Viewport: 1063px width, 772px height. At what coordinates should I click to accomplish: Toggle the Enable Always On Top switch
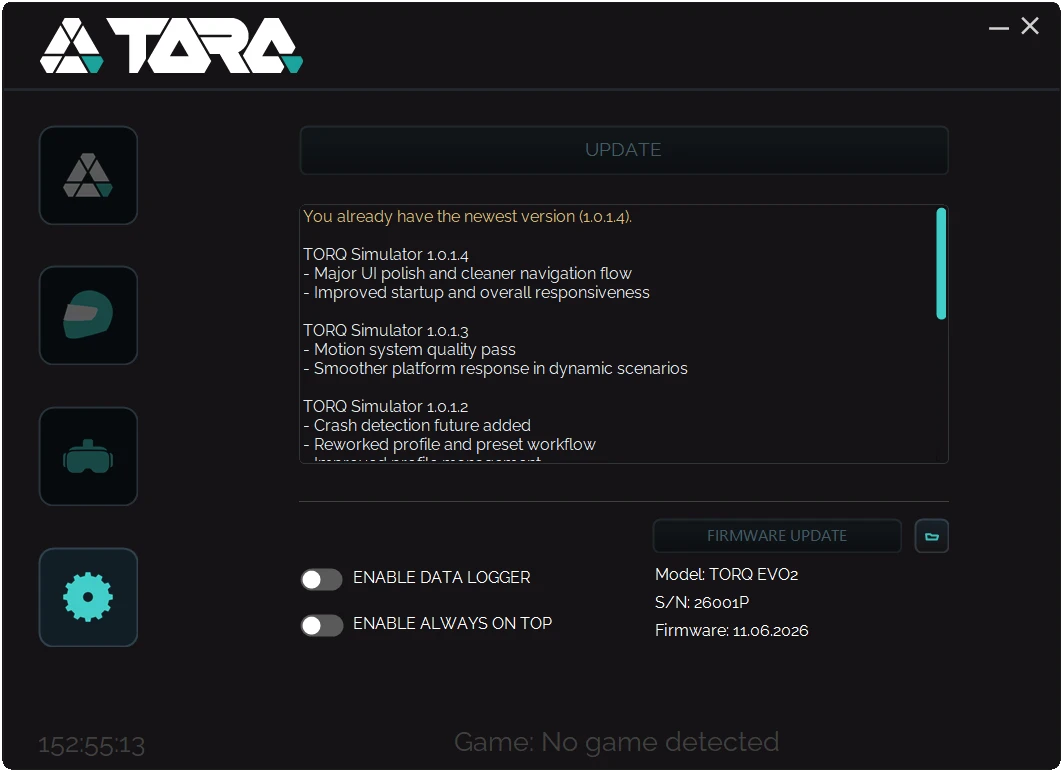[x=321, y=626]
